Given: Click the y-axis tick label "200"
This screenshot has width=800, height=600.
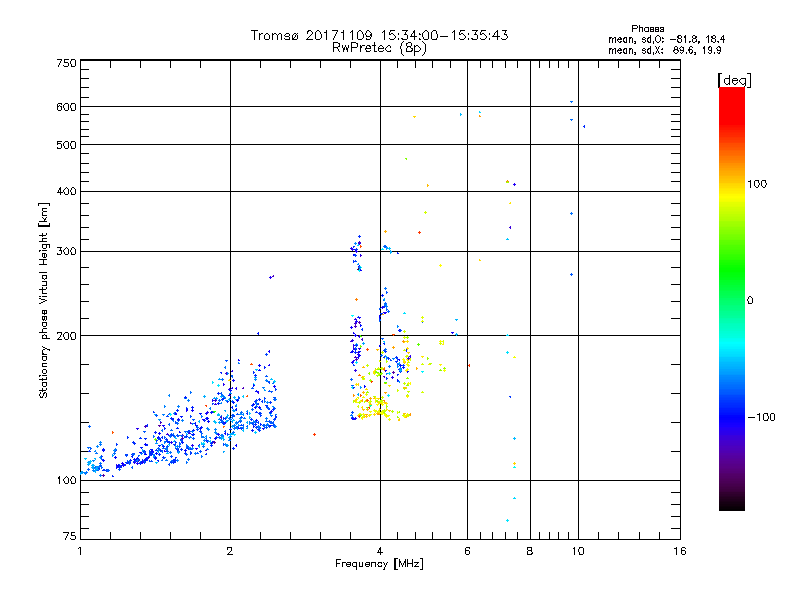Looking at the screenshot, I should tap(66, 336).
